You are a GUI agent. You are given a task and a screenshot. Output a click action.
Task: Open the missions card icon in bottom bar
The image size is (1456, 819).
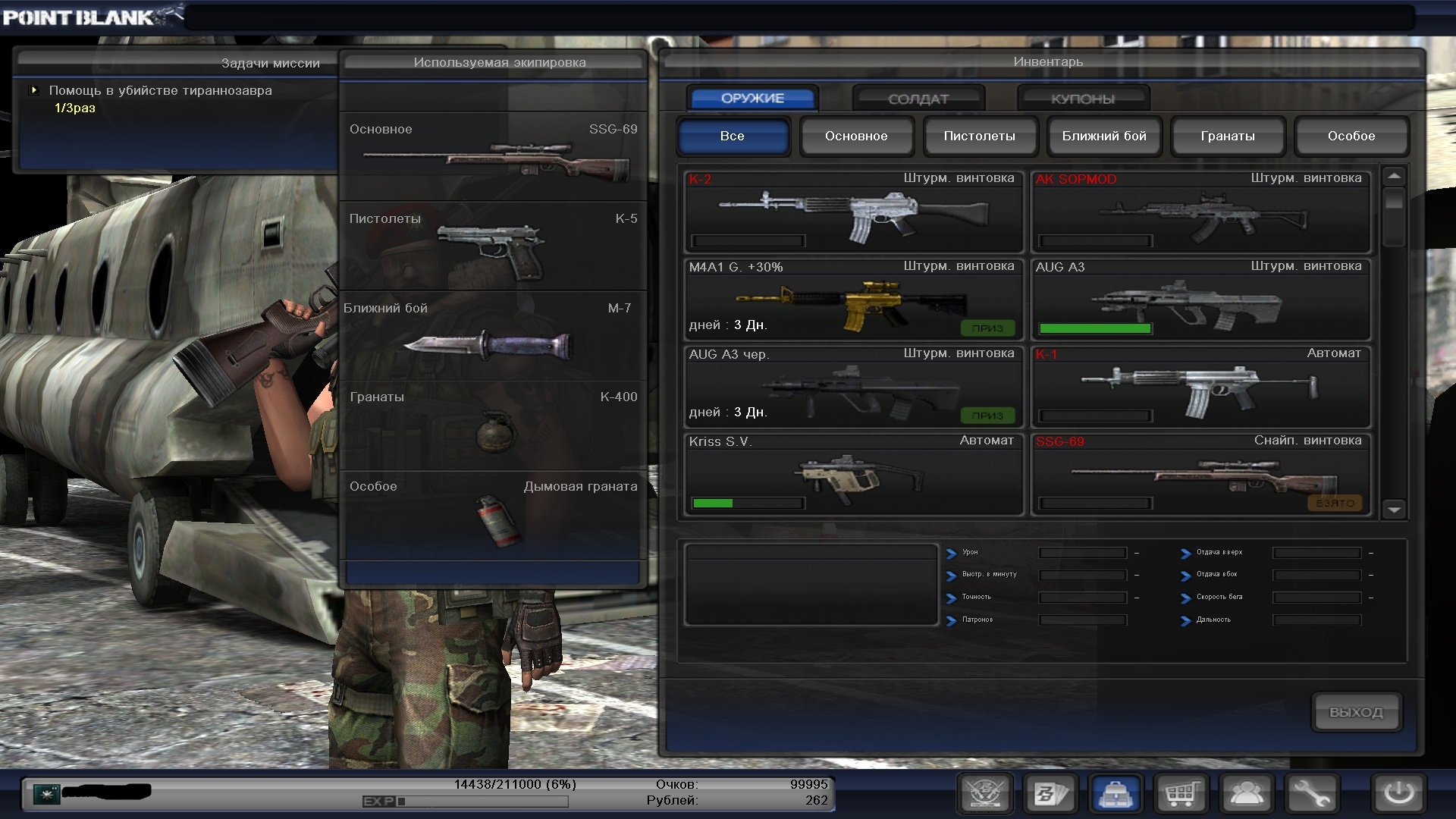point(1050,794)
